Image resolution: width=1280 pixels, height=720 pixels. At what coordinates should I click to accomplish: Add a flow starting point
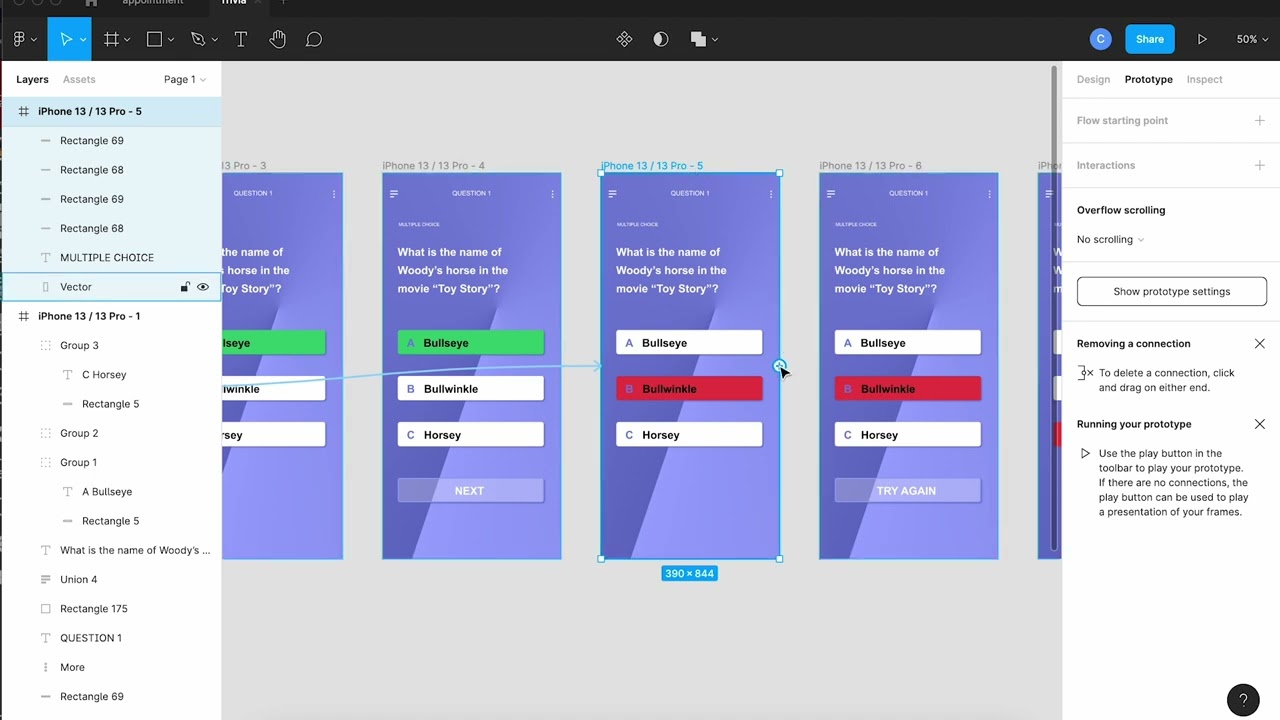click(x=1260, y=120)
